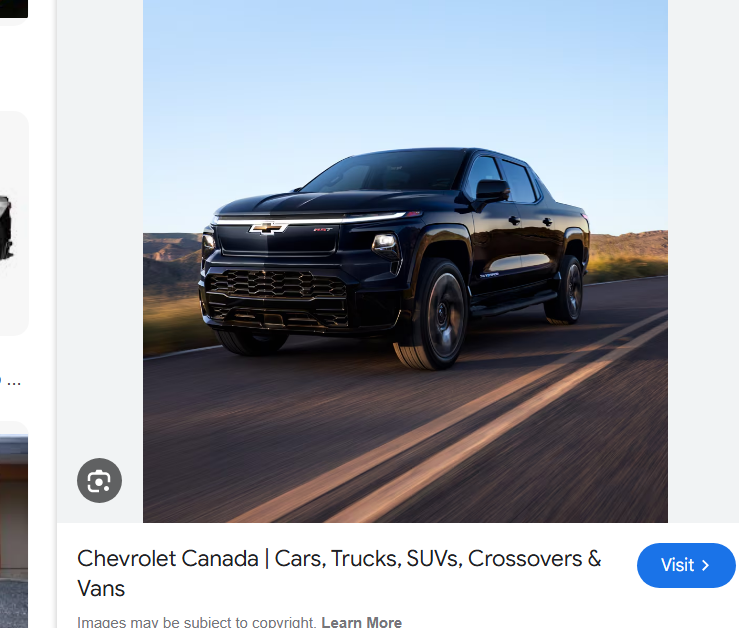Click the gold Chevrolet bowtie emblem on truck
The height and width of the screenshot is (628, 739).
coord(268,228)
